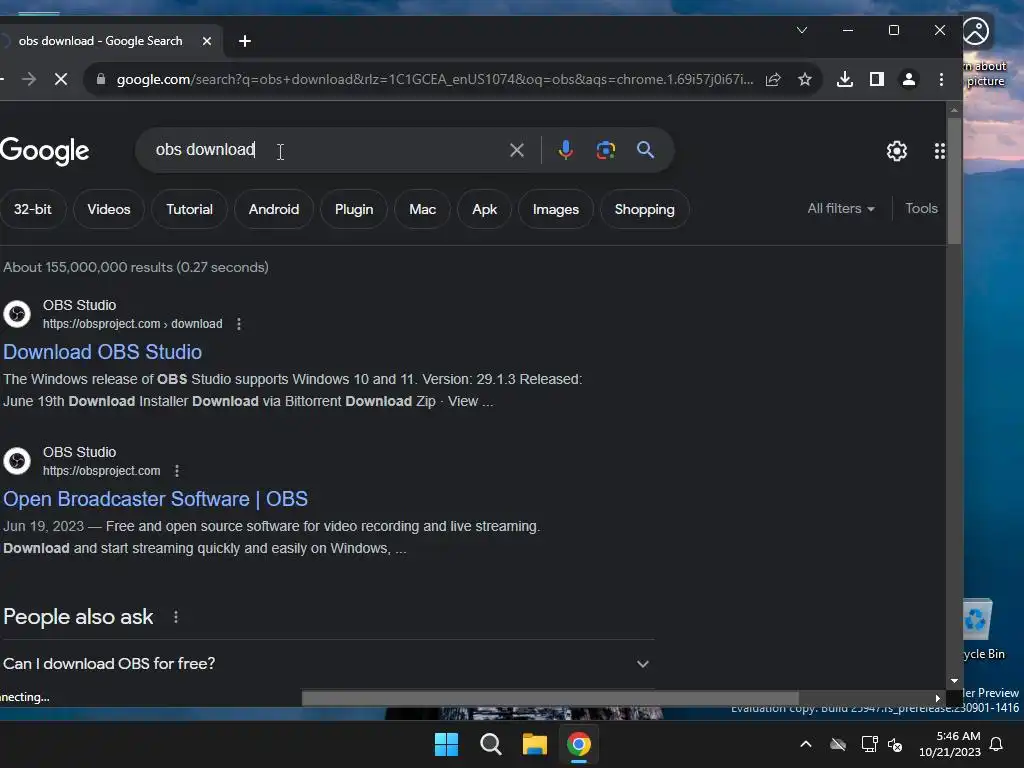
Task: Select the Apk filter chip
Action: [485, 209]
